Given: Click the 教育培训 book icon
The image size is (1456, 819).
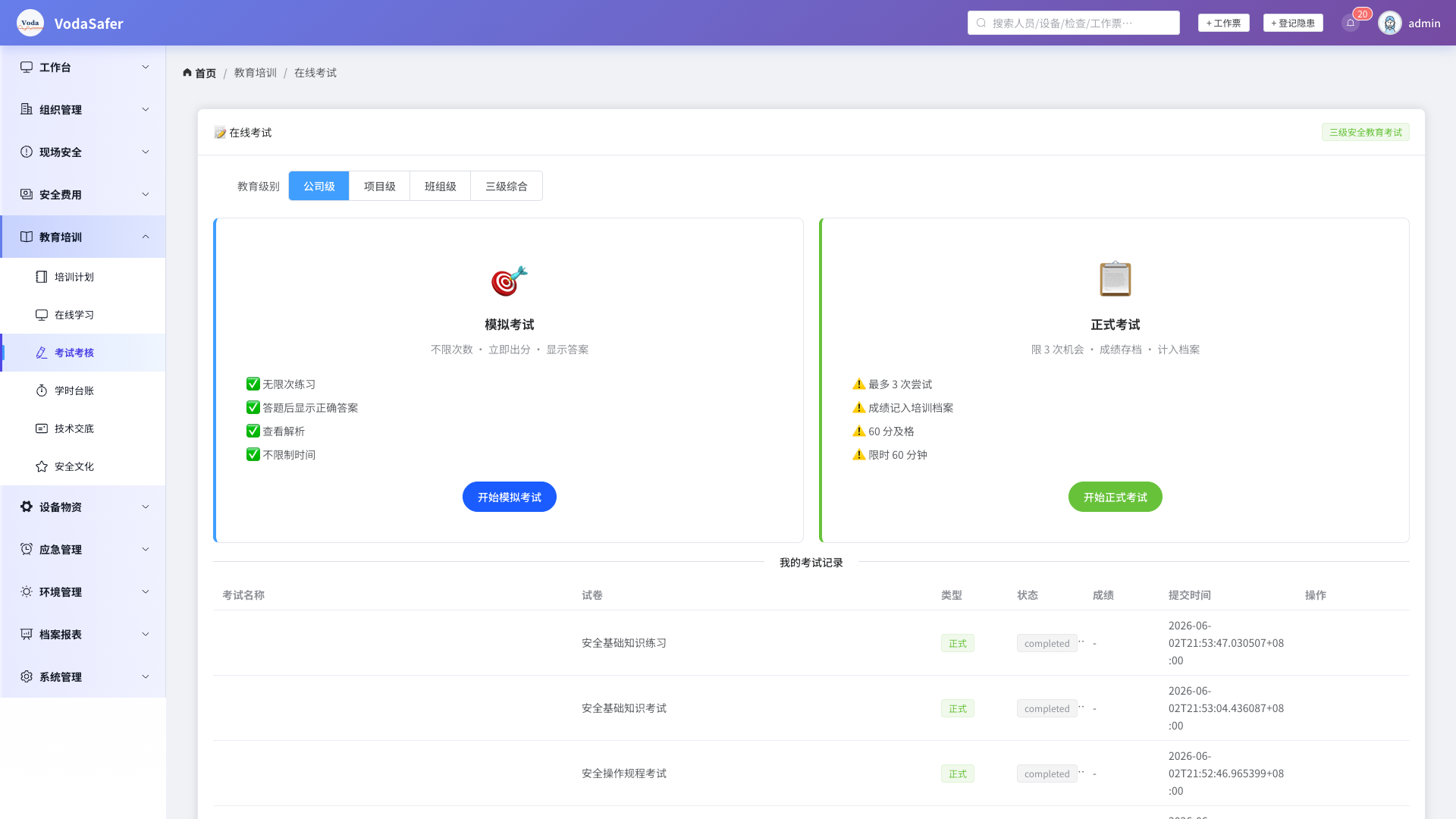Looking at the screenshot, I should click(27, 237).
